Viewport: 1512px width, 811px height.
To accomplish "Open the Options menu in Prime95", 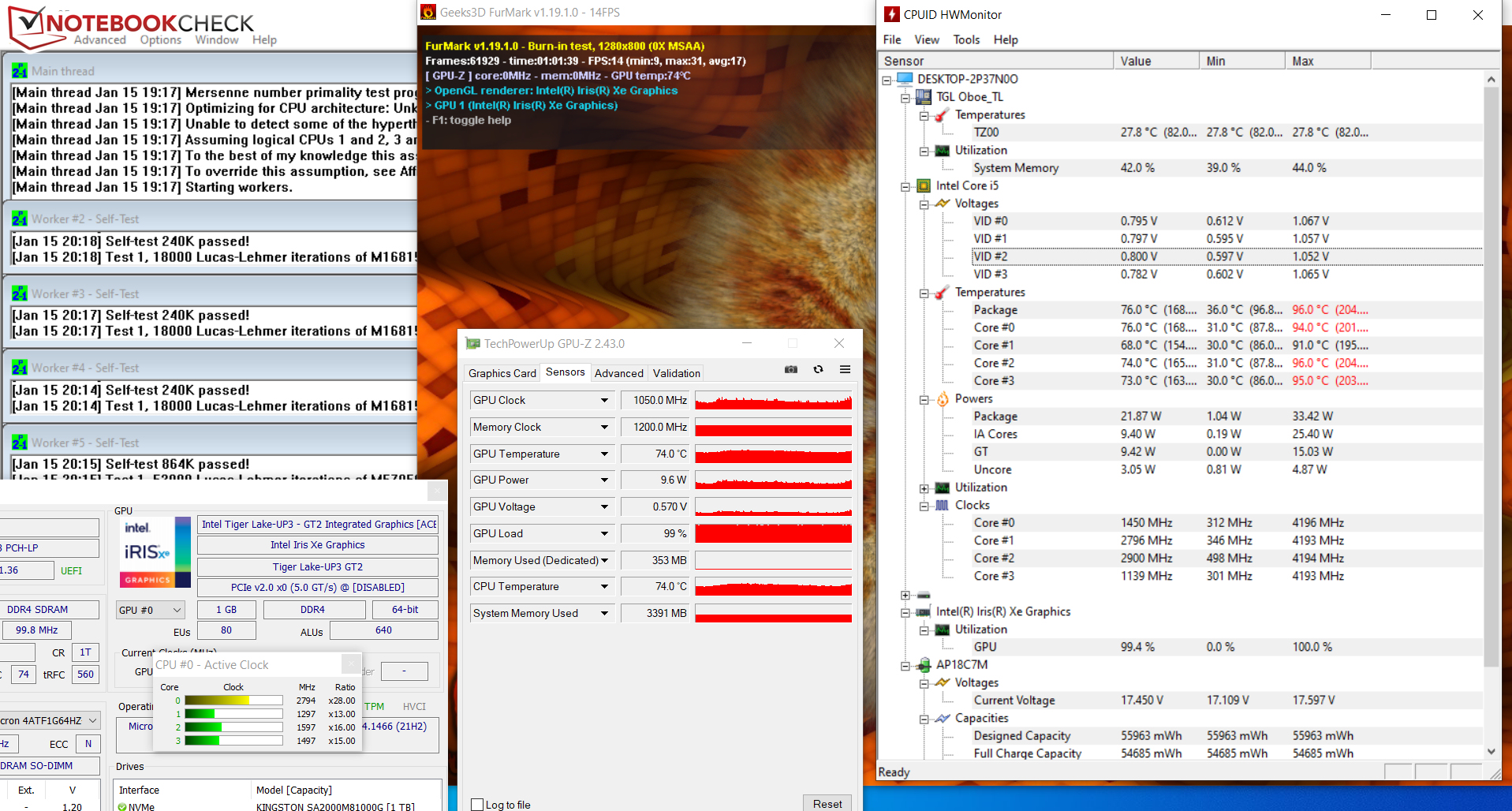I will click(161, 40).
